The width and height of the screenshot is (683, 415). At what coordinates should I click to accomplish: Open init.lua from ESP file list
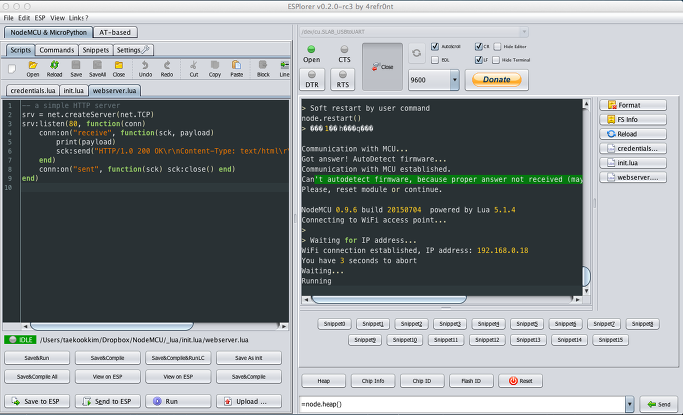tap(633, 163)
